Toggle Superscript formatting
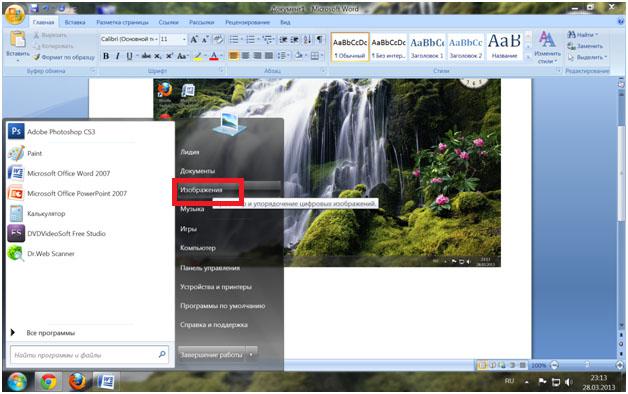Viewport: 628px width, 394px height. 169,56
